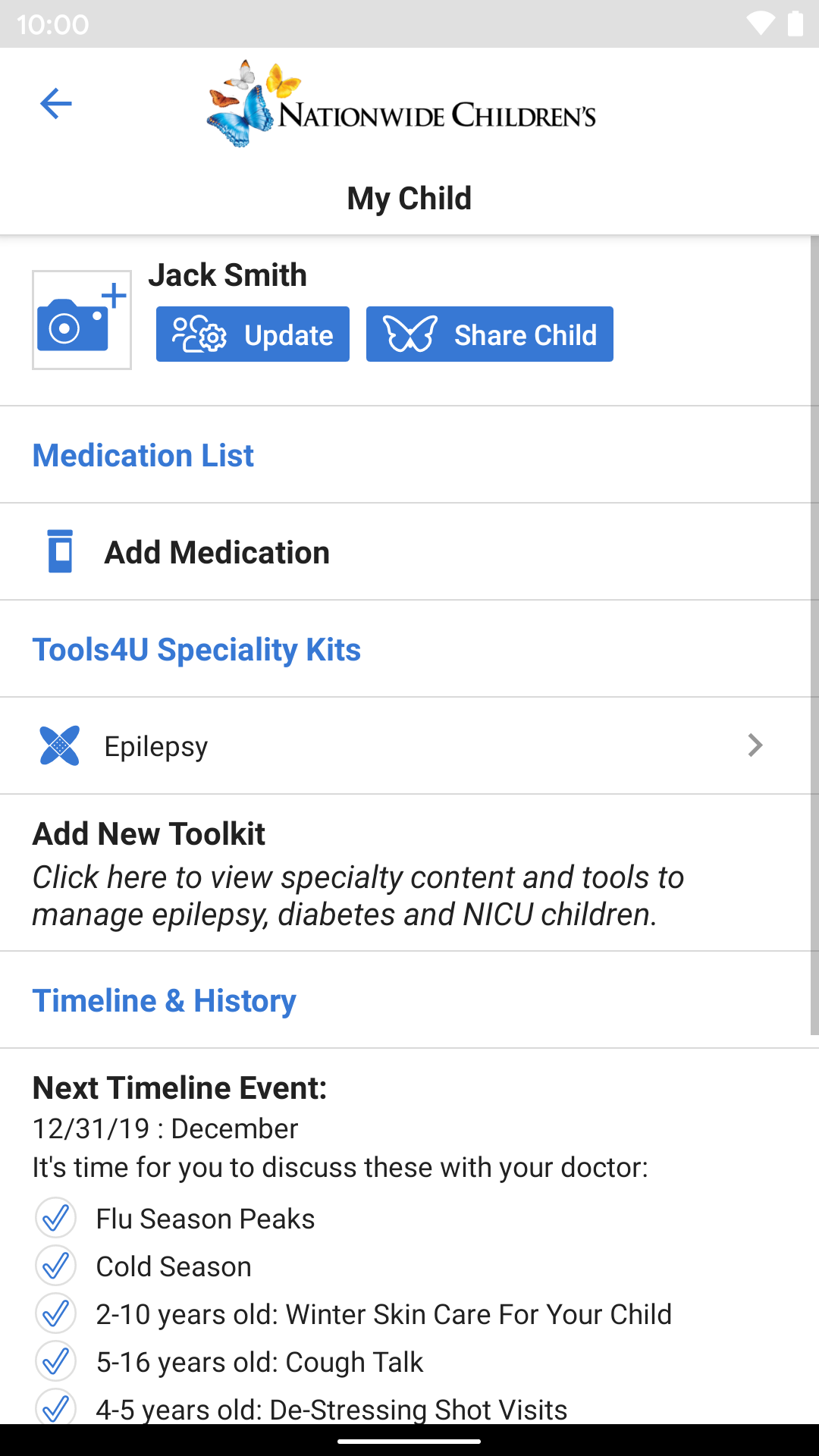
Task: Tap the battery status icon
Action: tap(795, 24)
